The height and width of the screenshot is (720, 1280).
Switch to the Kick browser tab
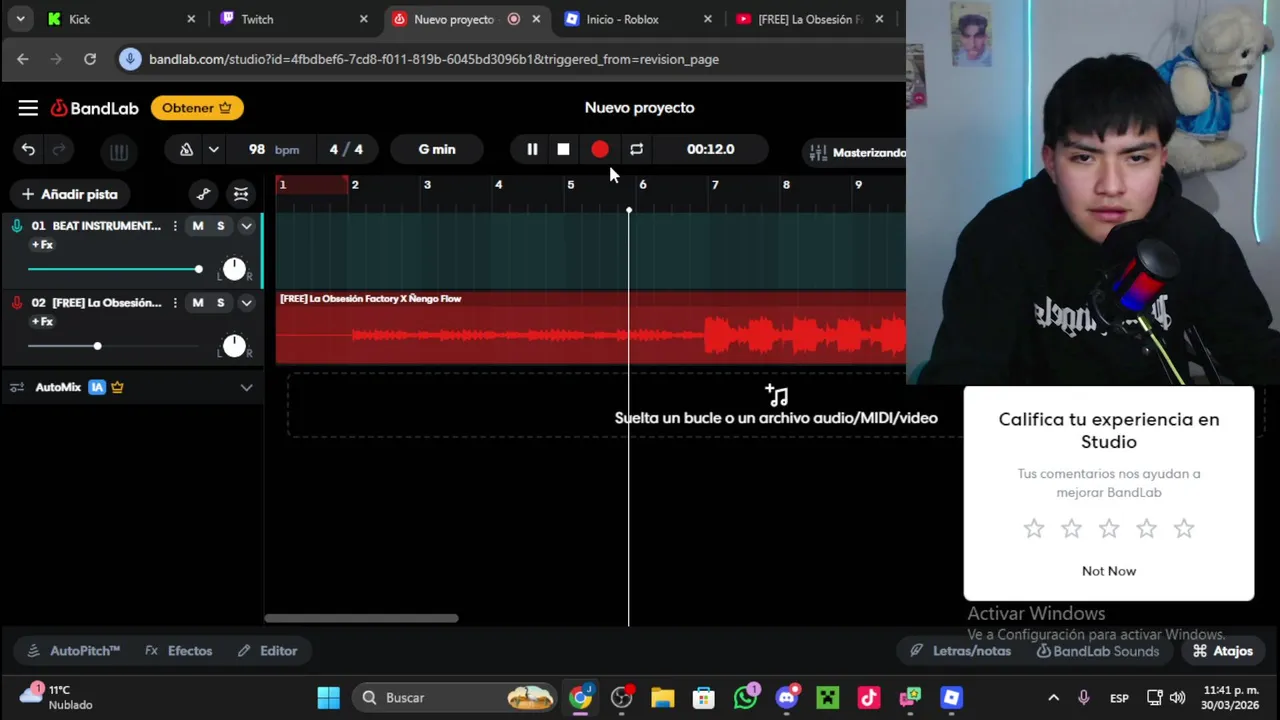tap(122, 19)
